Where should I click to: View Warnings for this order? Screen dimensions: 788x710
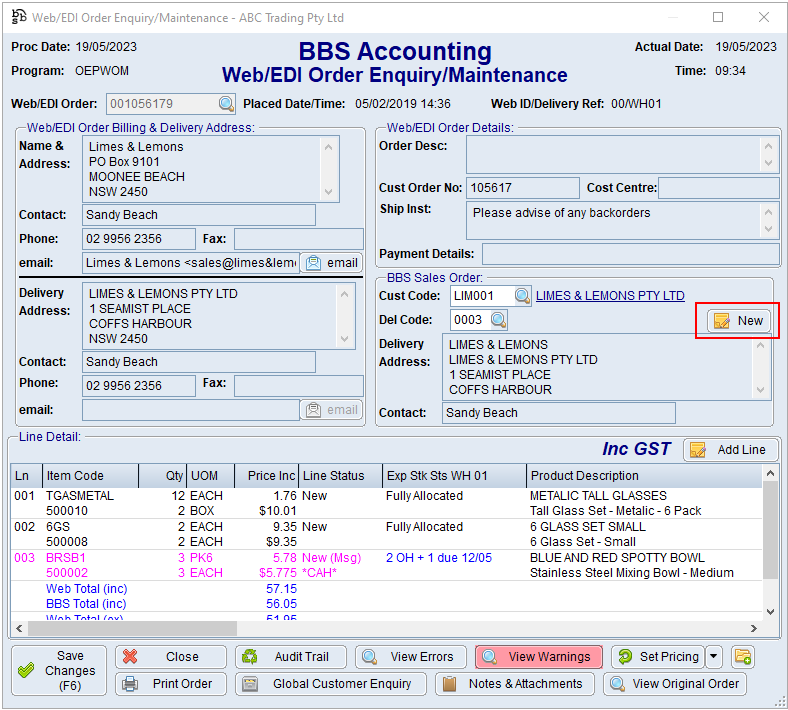point(538,657)
